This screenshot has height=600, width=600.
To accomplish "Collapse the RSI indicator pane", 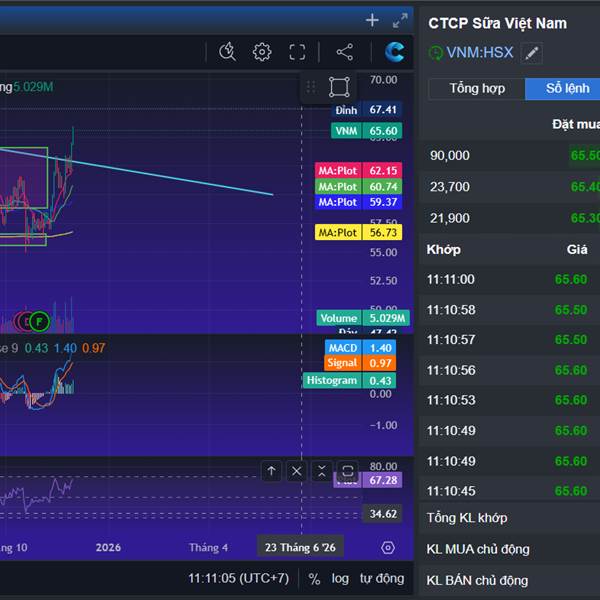I will [321, 470].
